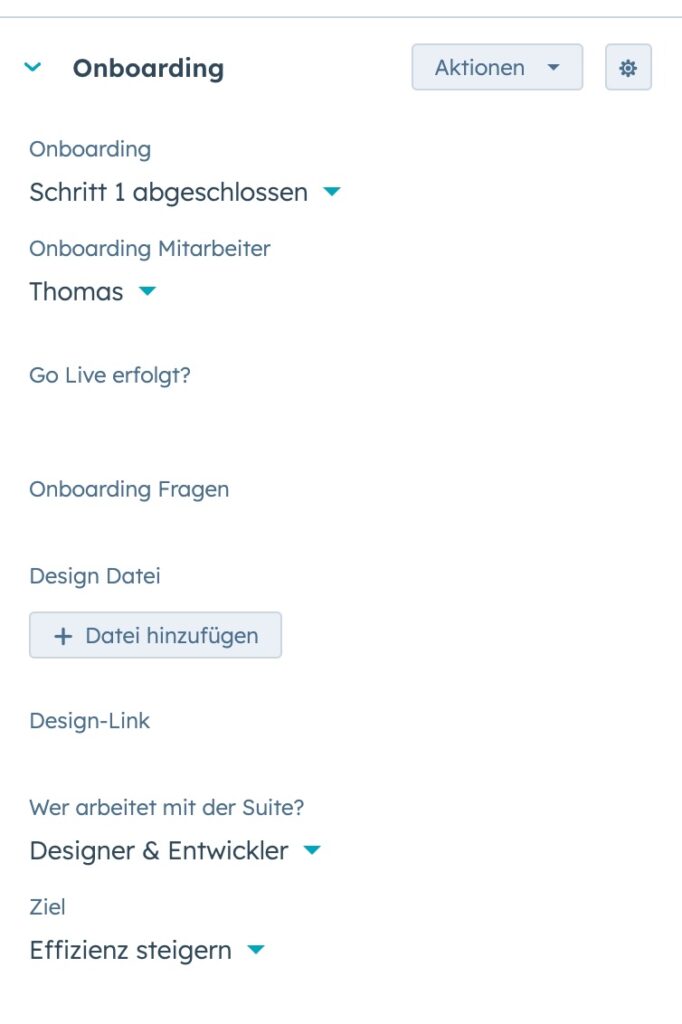
Task: Change the 'Effizienz steigern' goal value
Action: (130, 950)
